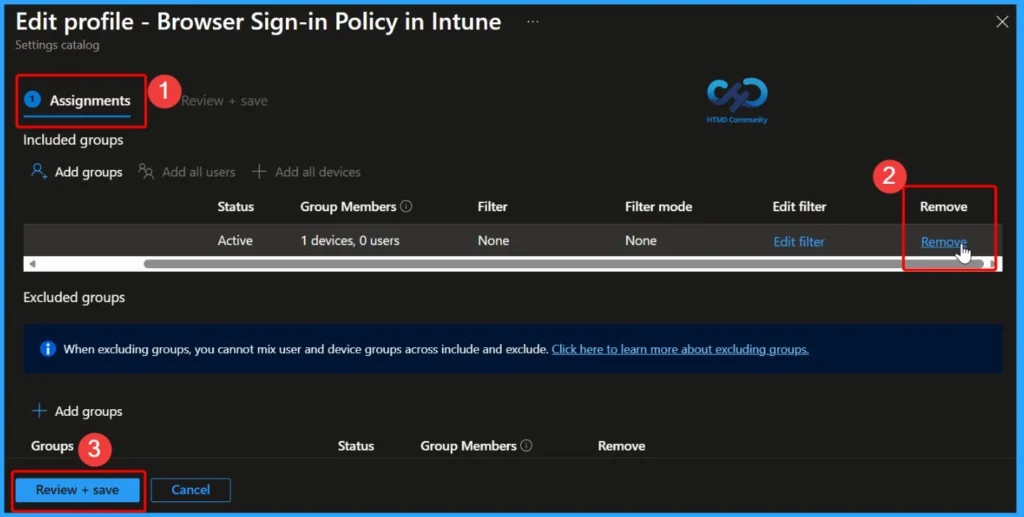The width and height of the screenshot is (1024, 517).
Task: Click the person-plus icon beside the top Add groups
Action: [x=39, y=172]
